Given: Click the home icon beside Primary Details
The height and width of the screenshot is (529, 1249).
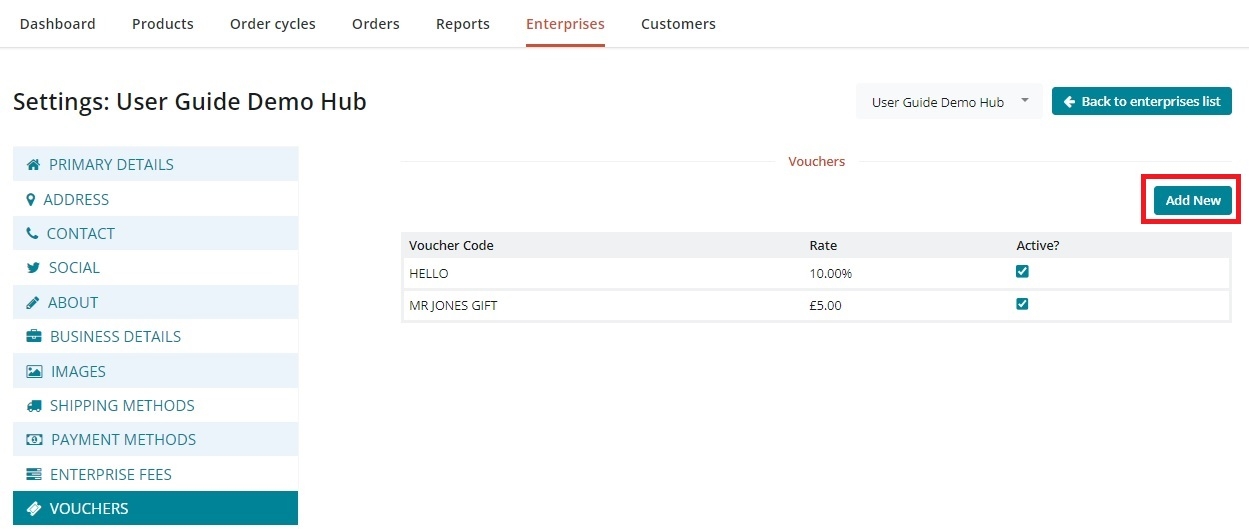Looking at the screenshot, I should pos(34,165).
